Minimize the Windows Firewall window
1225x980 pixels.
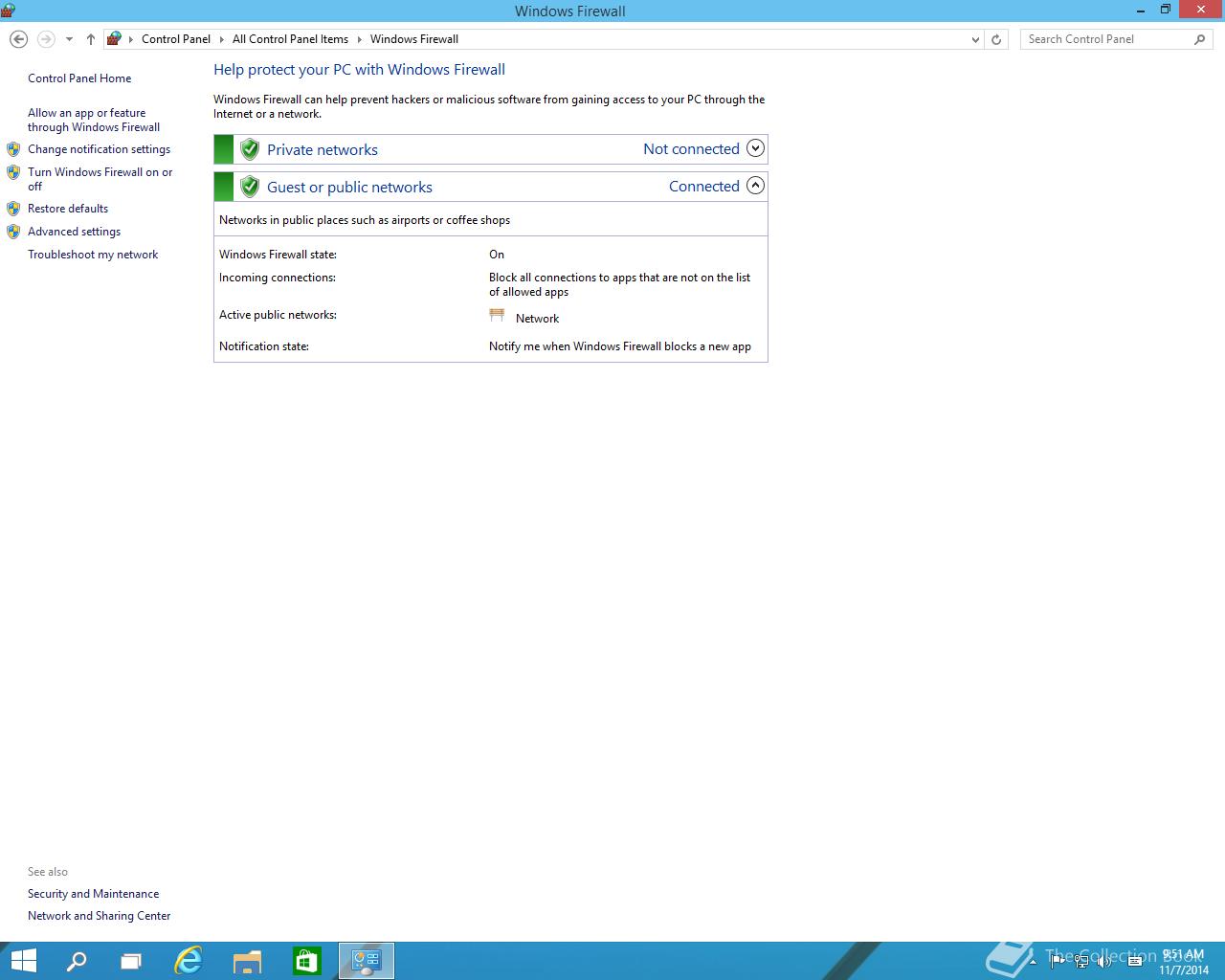[1141, 10]
